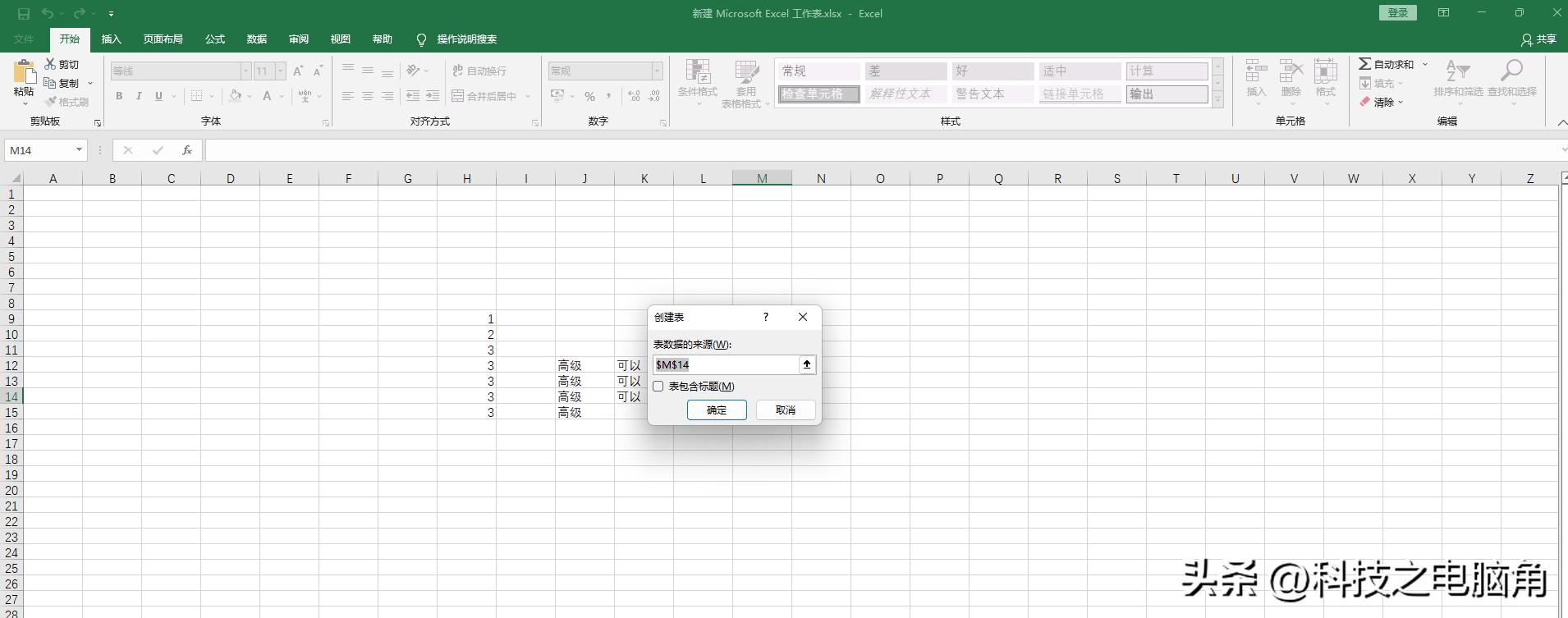
Task: Toggle Underline formatting button
Action: (x=158, y=96)
